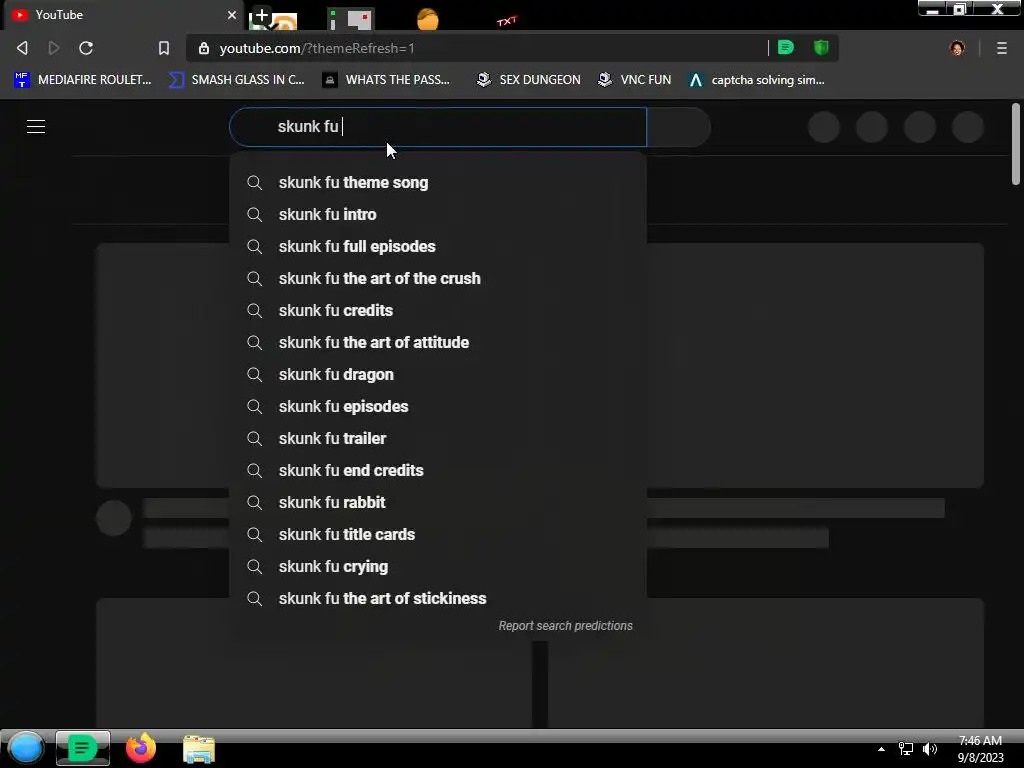Open the volume speaker tray icon
This screenshot has width=1024, height=768.
pos(929,749)
